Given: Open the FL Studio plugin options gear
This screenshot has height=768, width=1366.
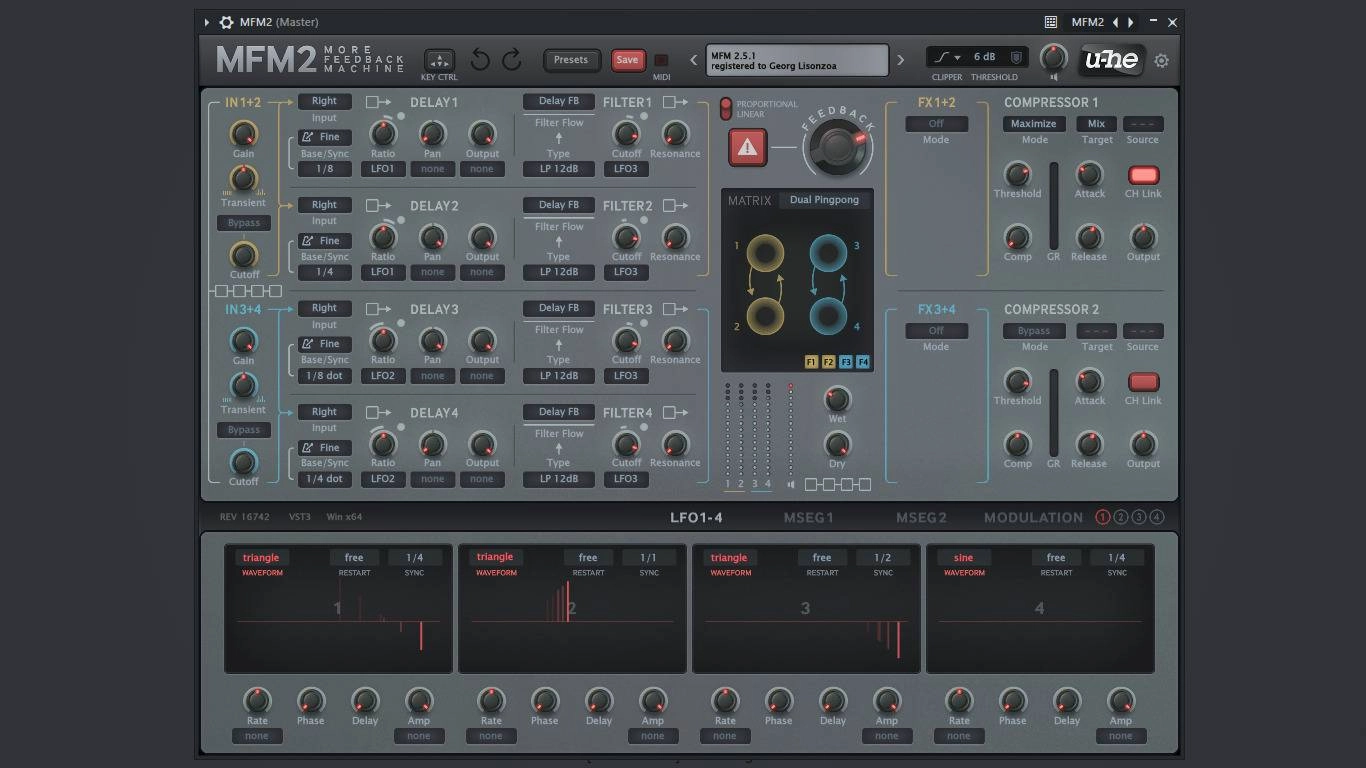Looking at the screenshot, I should pyautogui.click(x=226, y=22).
